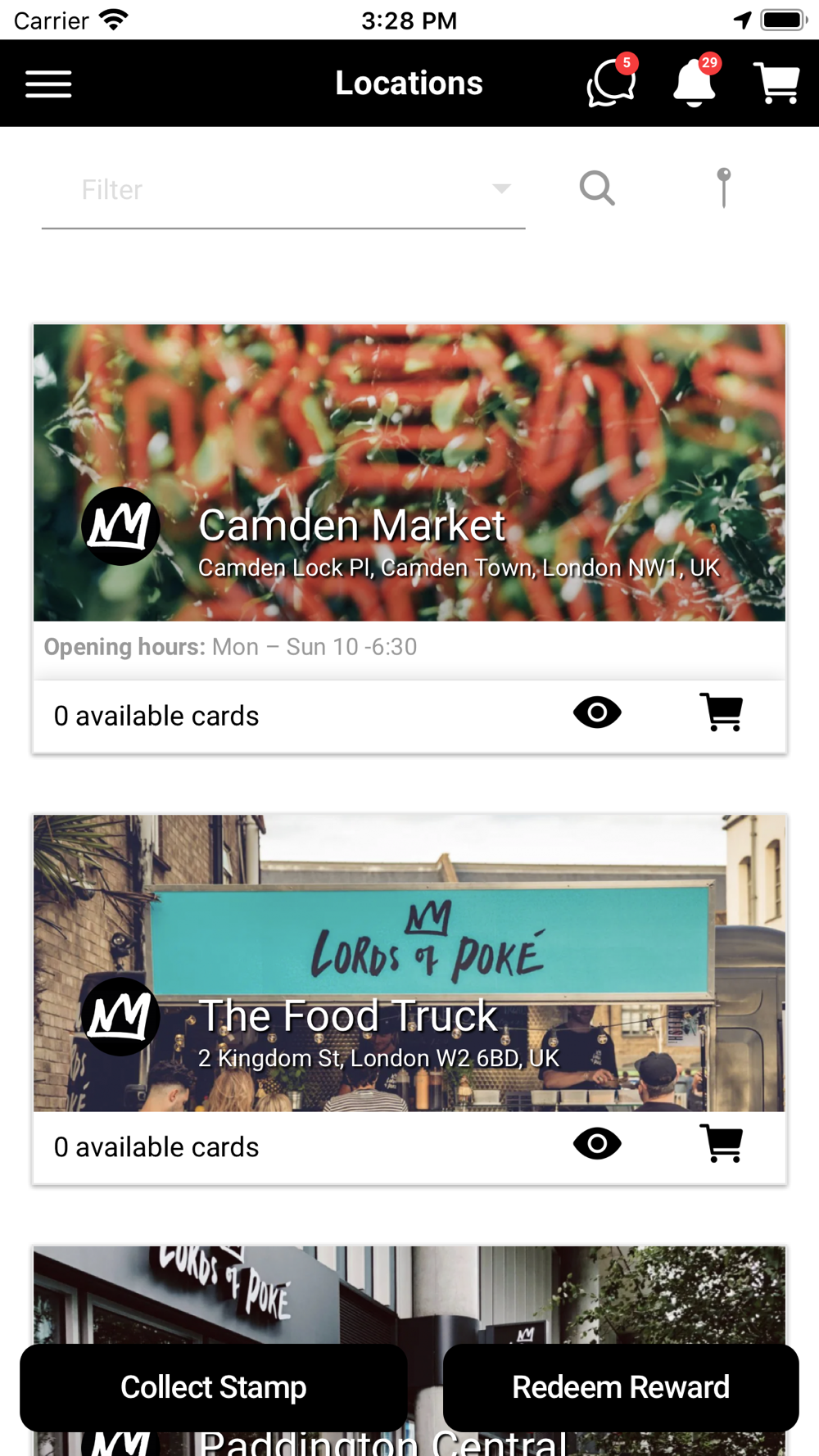This screenshot has width=819, height=1456.
Task: Select the Filter field
Action: 283,190
